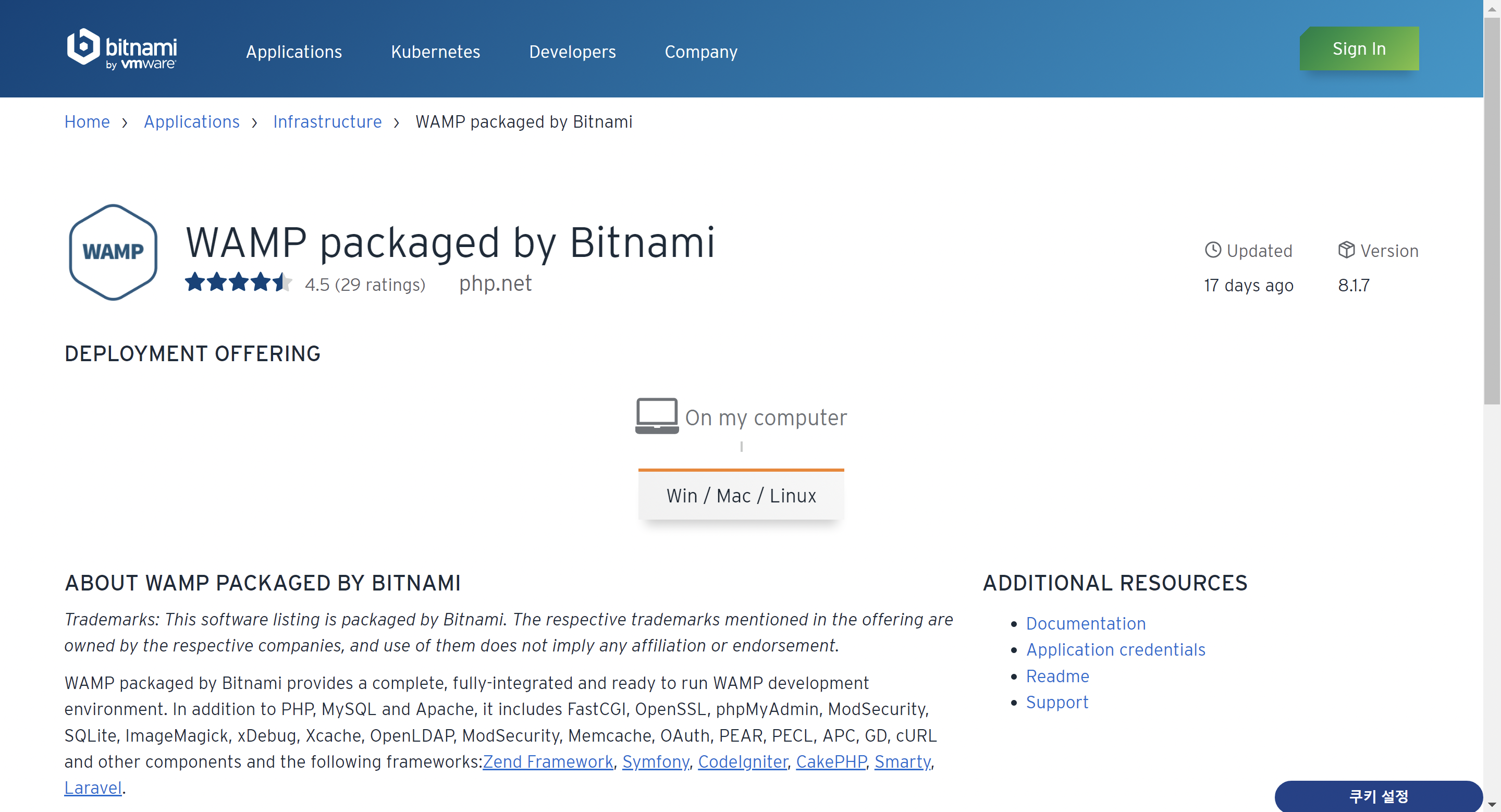Follow the Zend Framework link
The image size is (1501, 812).
coord(548,761)
